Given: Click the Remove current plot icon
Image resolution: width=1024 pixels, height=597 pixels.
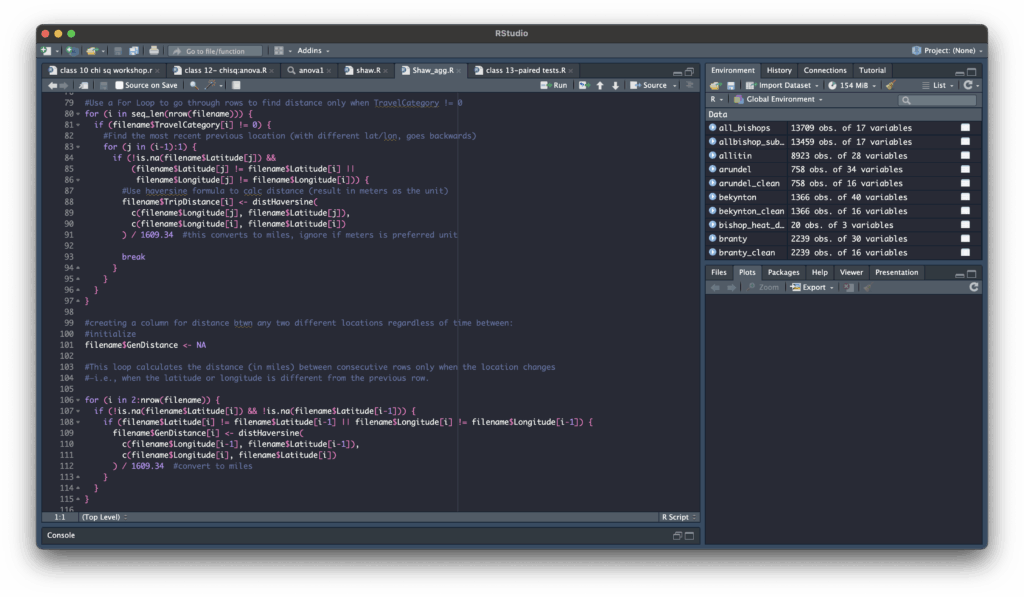Looking at the screenshot, I should (x=848, y=287).
